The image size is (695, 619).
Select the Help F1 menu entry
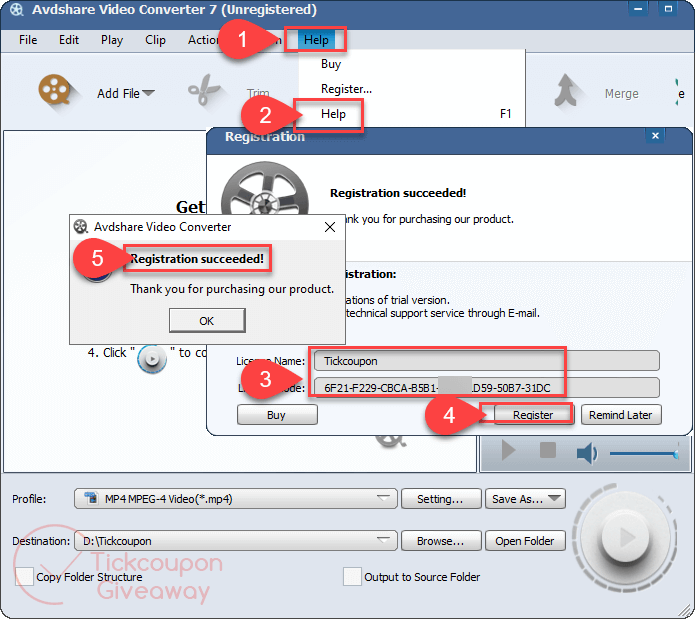[x=412, y=114]
